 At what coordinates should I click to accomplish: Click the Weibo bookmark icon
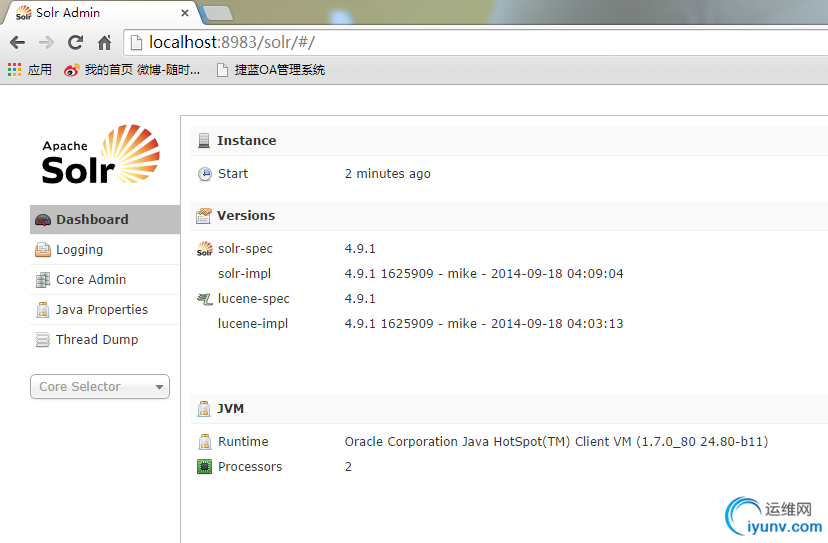[x=71, y=70]
